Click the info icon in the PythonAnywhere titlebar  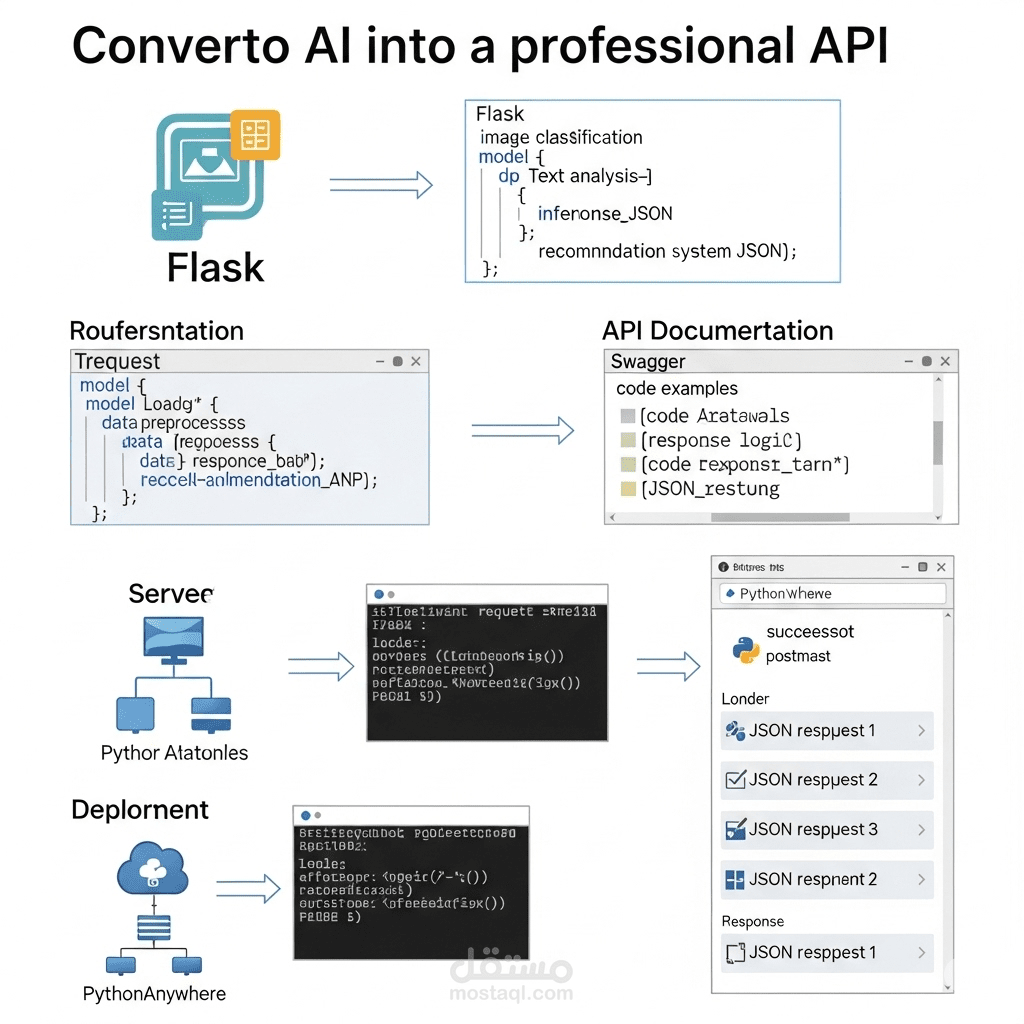(723, 566)
